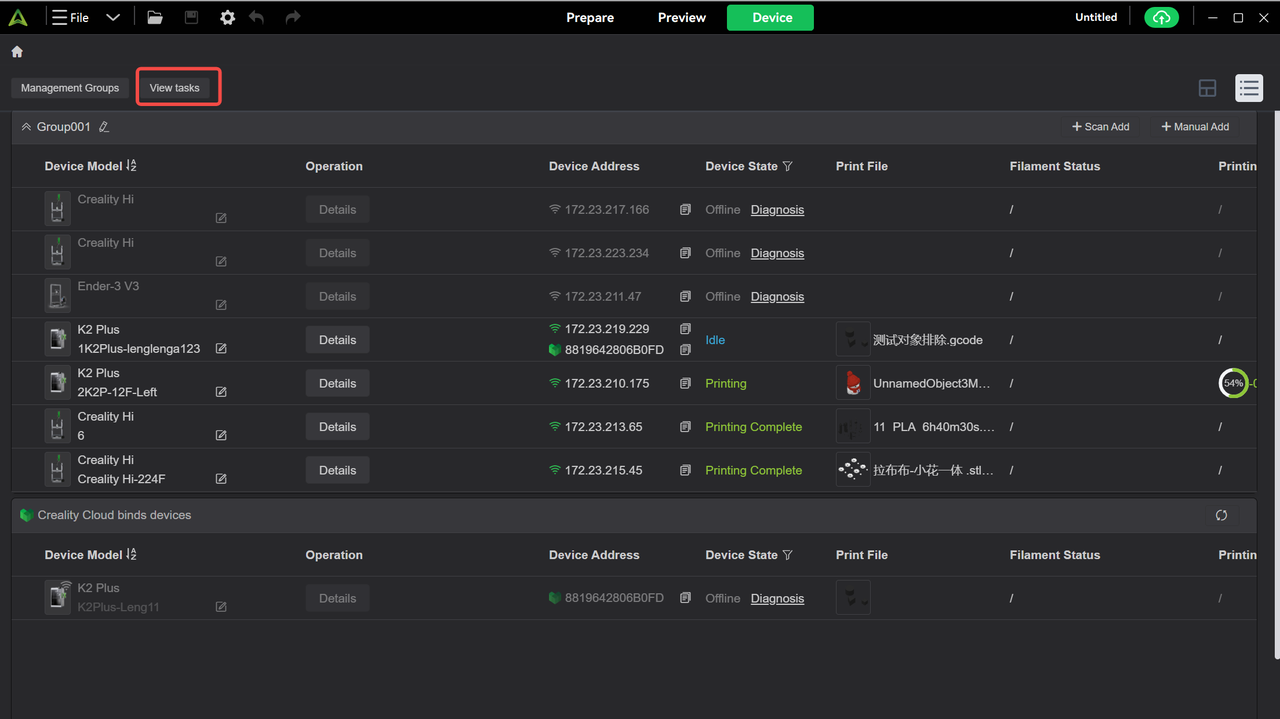
Task: Switch to card grid view icon
Action: click(x=1207, y=88)
